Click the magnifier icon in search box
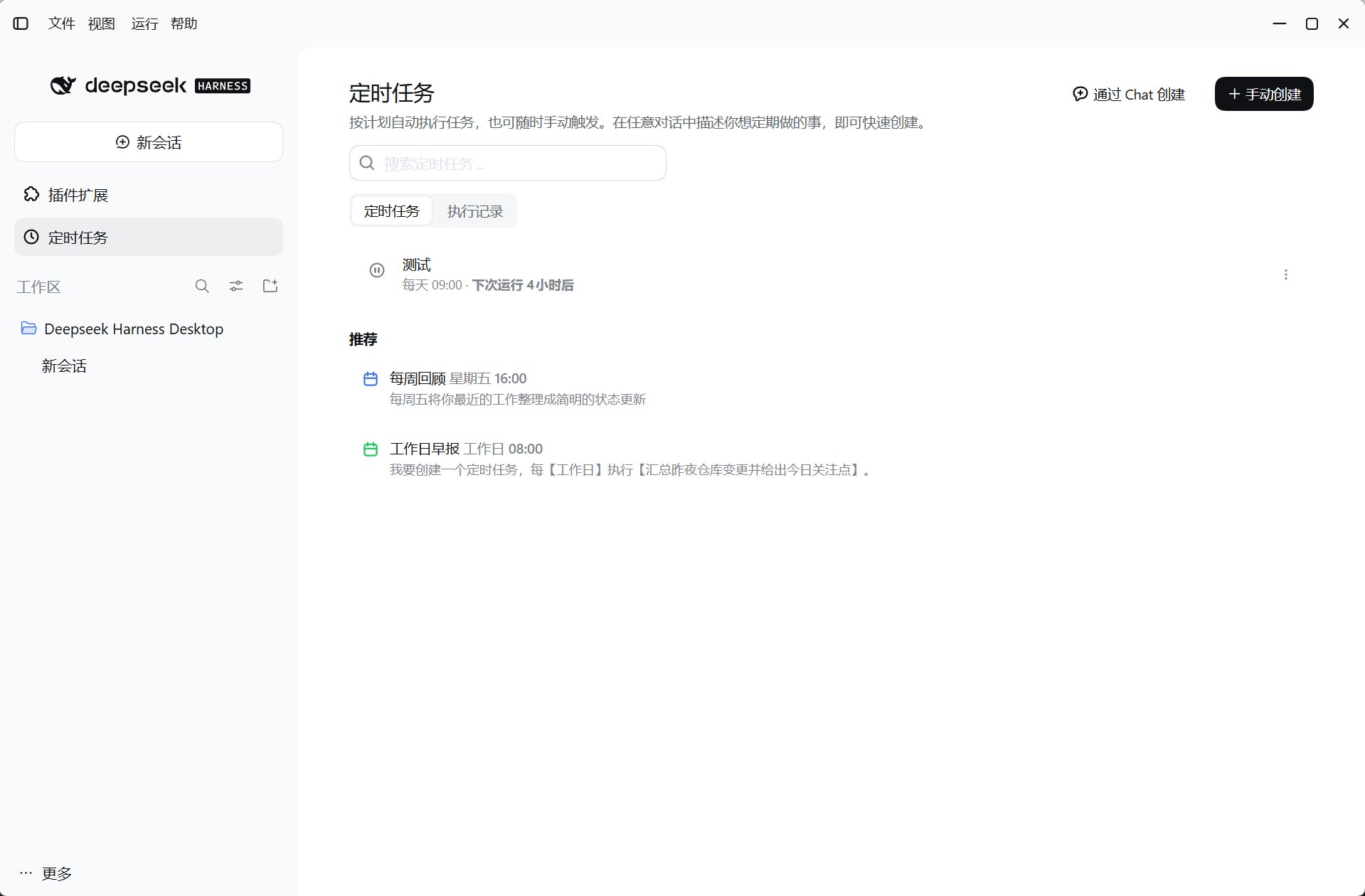1365x896 pixels. coord(367,163)
